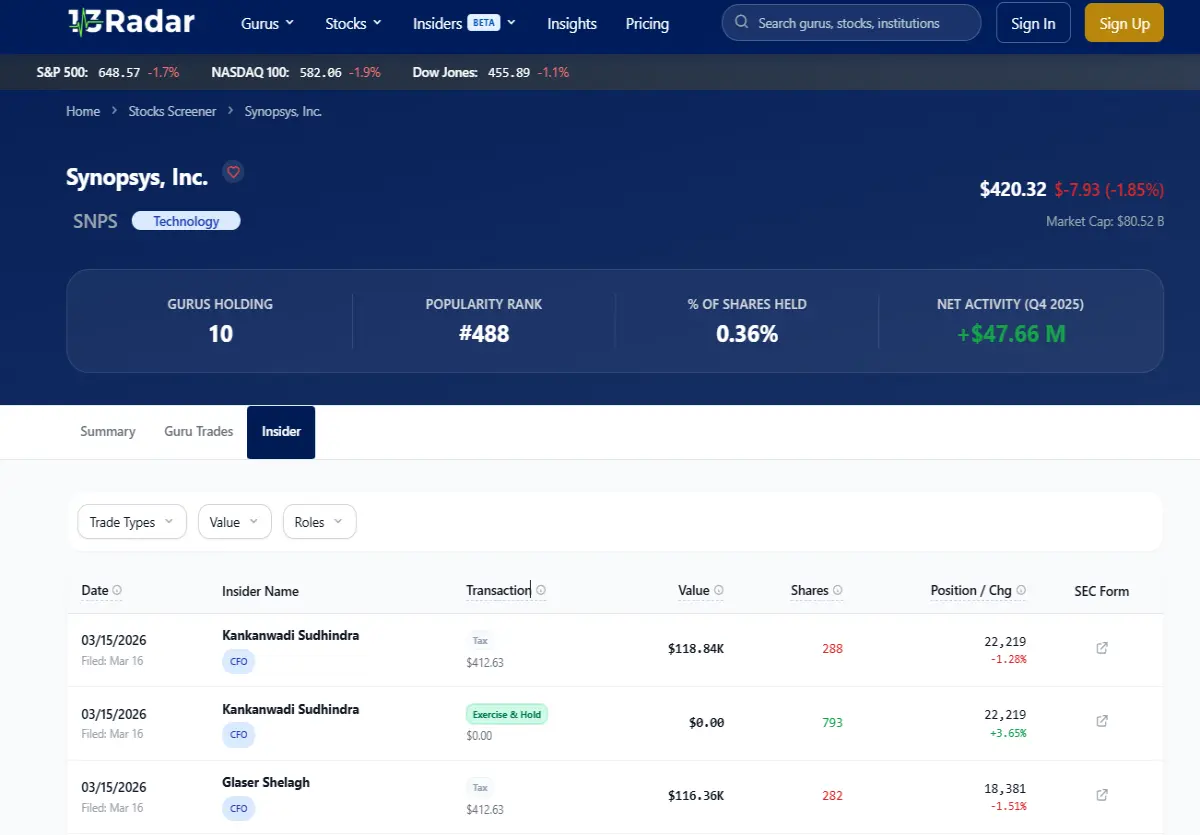
Task: Focus the search gurus, stocks field
Action: coord(851,22)
